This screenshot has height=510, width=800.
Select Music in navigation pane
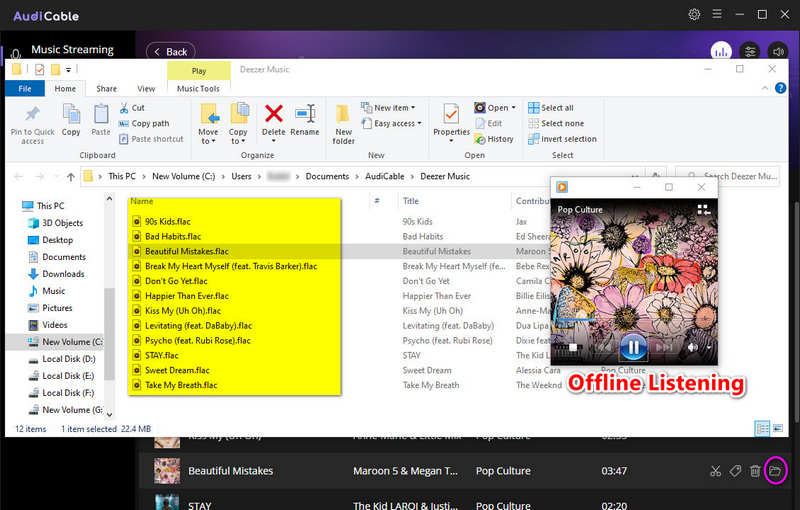(x=54, y=291)
